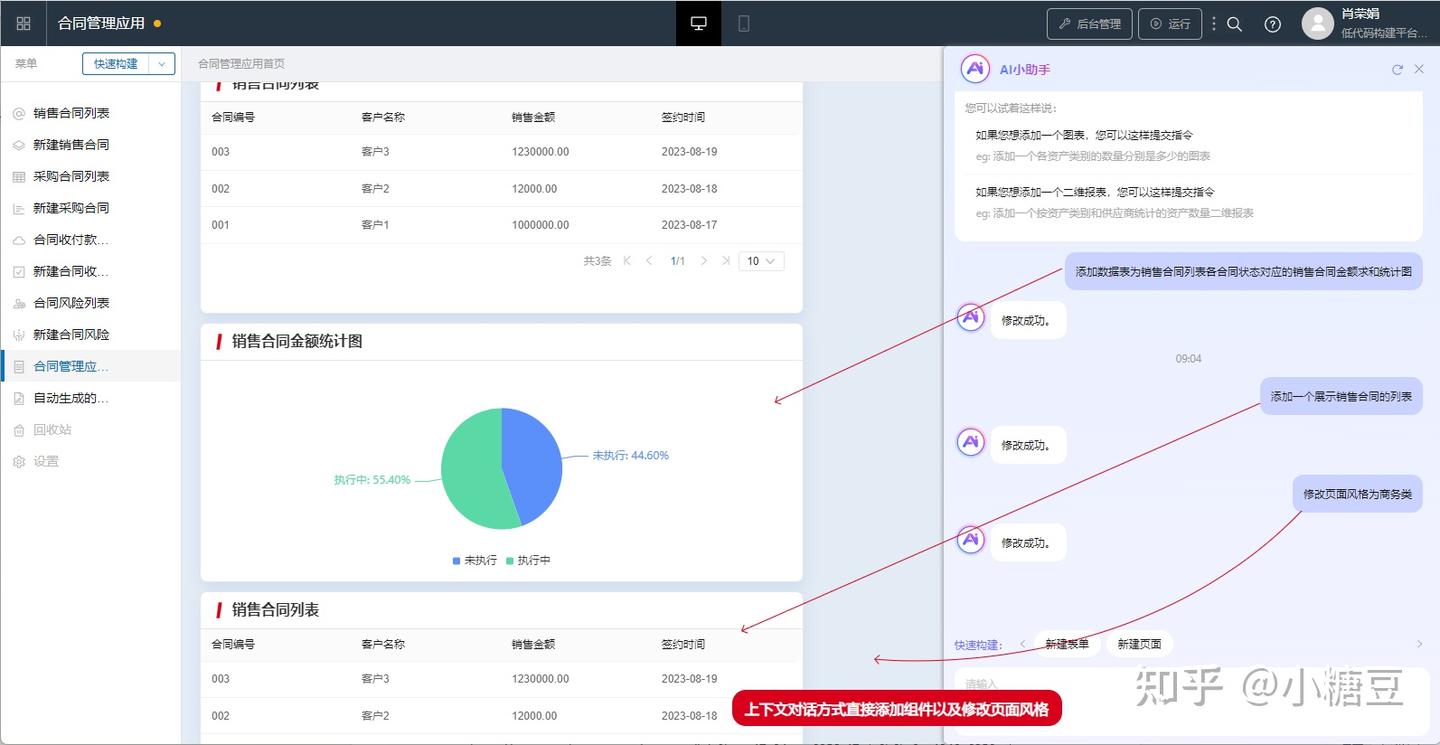Switch to desktop preview monitor icon
The height and width of the screenshot is (745, 1440).
(x=697, y=22)
